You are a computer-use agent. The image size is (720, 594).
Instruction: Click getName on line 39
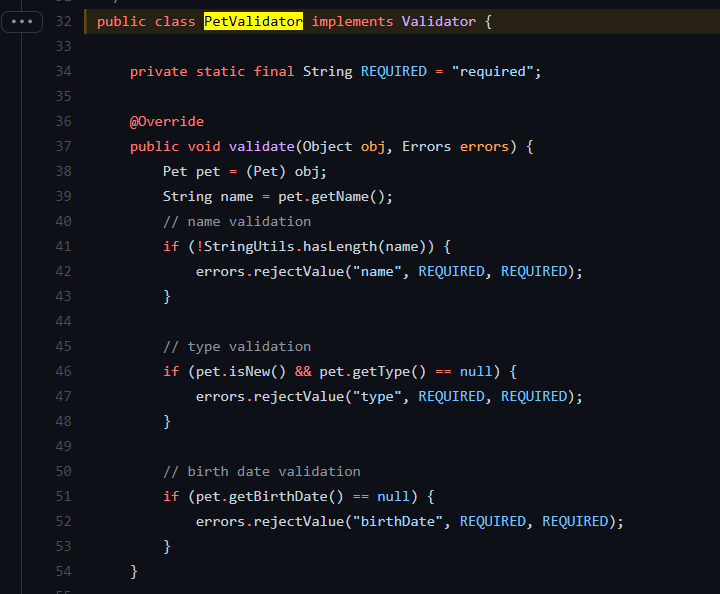pos(340,196)
